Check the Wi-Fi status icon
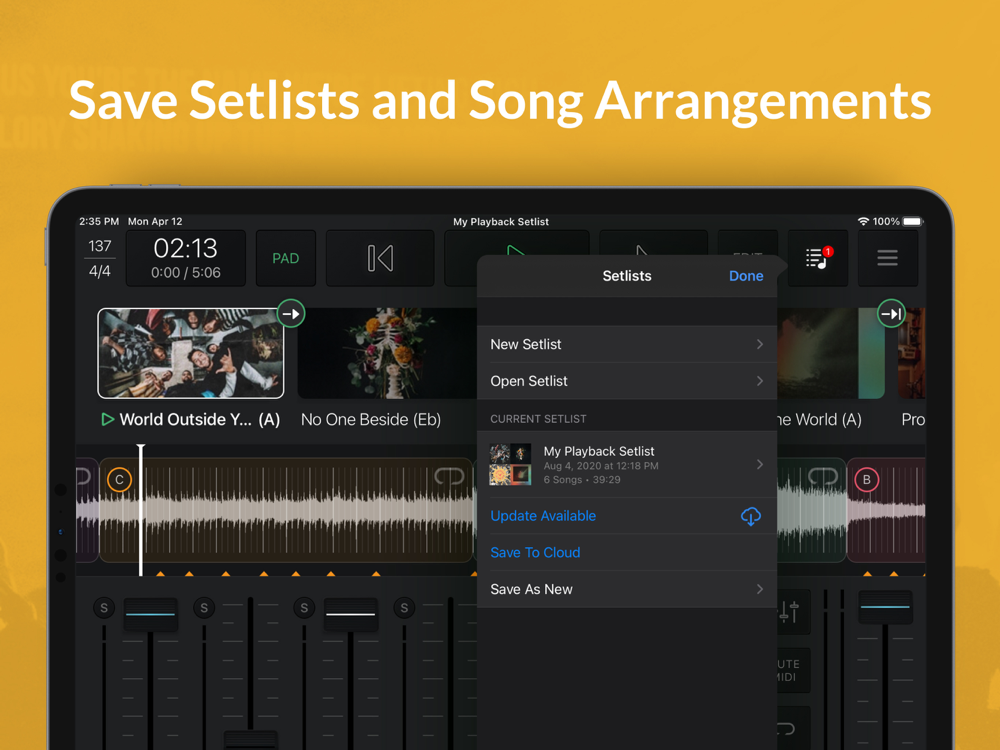Viewport: 1000px width, 750px height. 863,221
